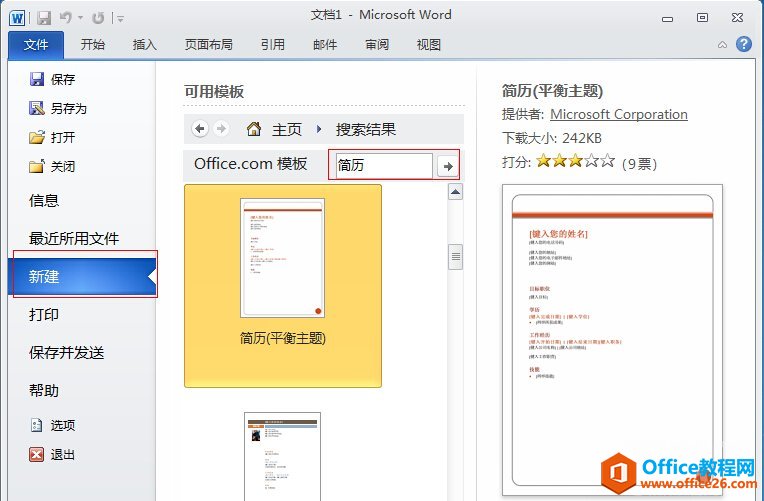Click the search arrow button next to 简历

(x=447, y=167)
